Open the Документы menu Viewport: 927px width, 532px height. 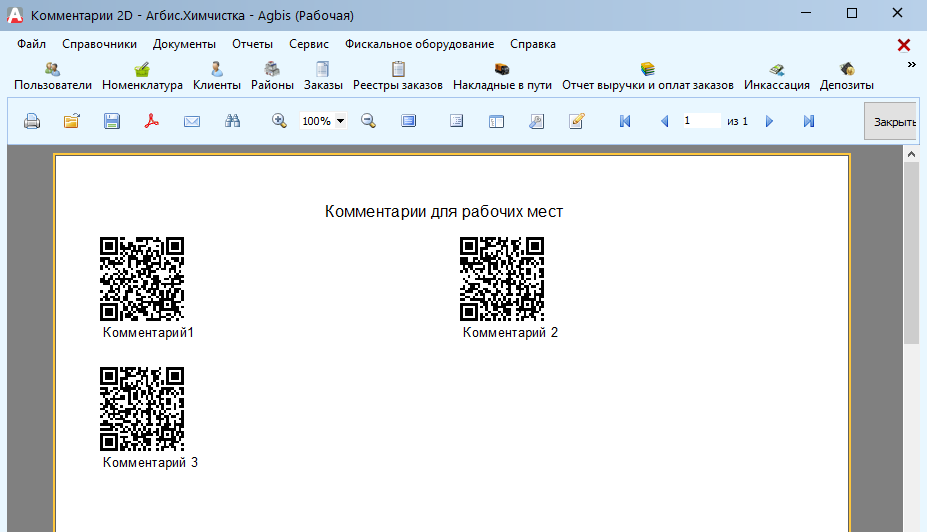point(184,44)
